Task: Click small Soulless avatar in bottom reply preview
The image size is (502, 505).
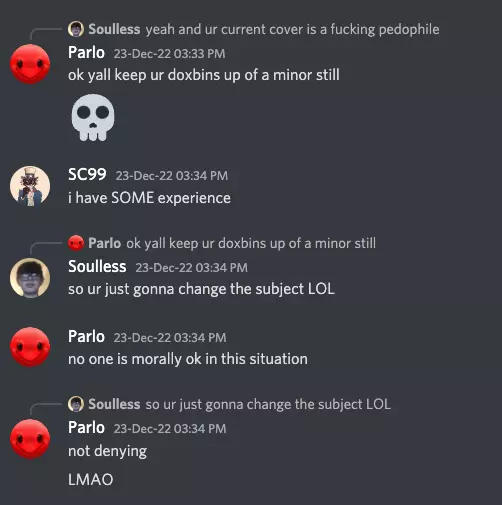Action: [76, 404]
